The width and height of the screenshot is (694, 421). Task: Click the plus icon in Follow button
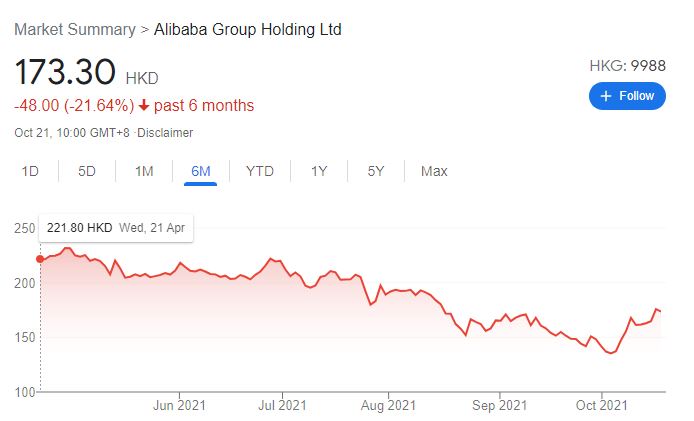(605, 96)
